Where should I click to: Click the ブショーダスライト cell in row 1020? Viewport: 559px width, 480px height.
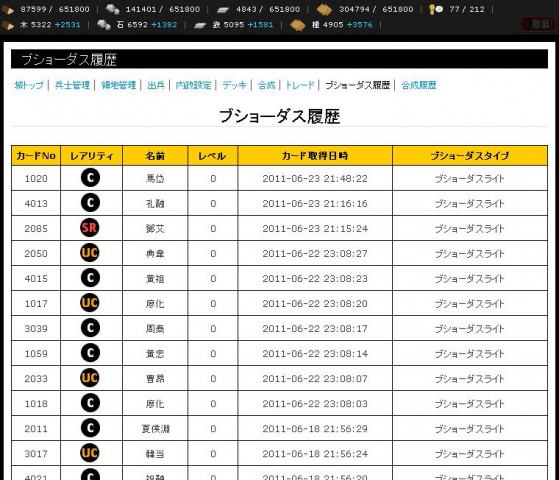pos(470,178)
